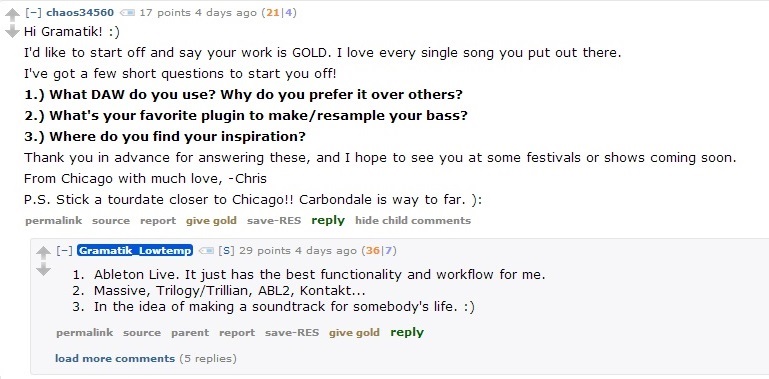Collapse Gramatik_Lowtemp's reply with [–]

[64, 251]
